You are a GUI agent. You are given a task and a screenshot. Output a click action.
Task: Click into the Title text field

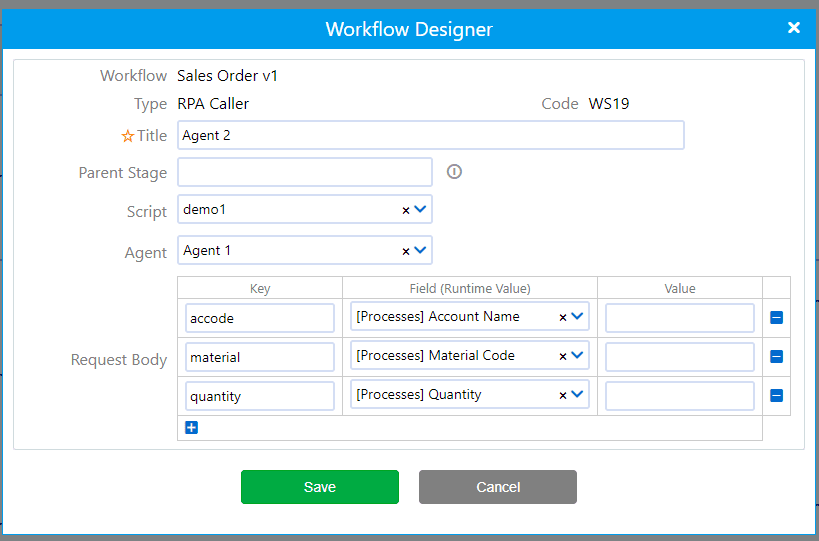[x=430, y=135]
